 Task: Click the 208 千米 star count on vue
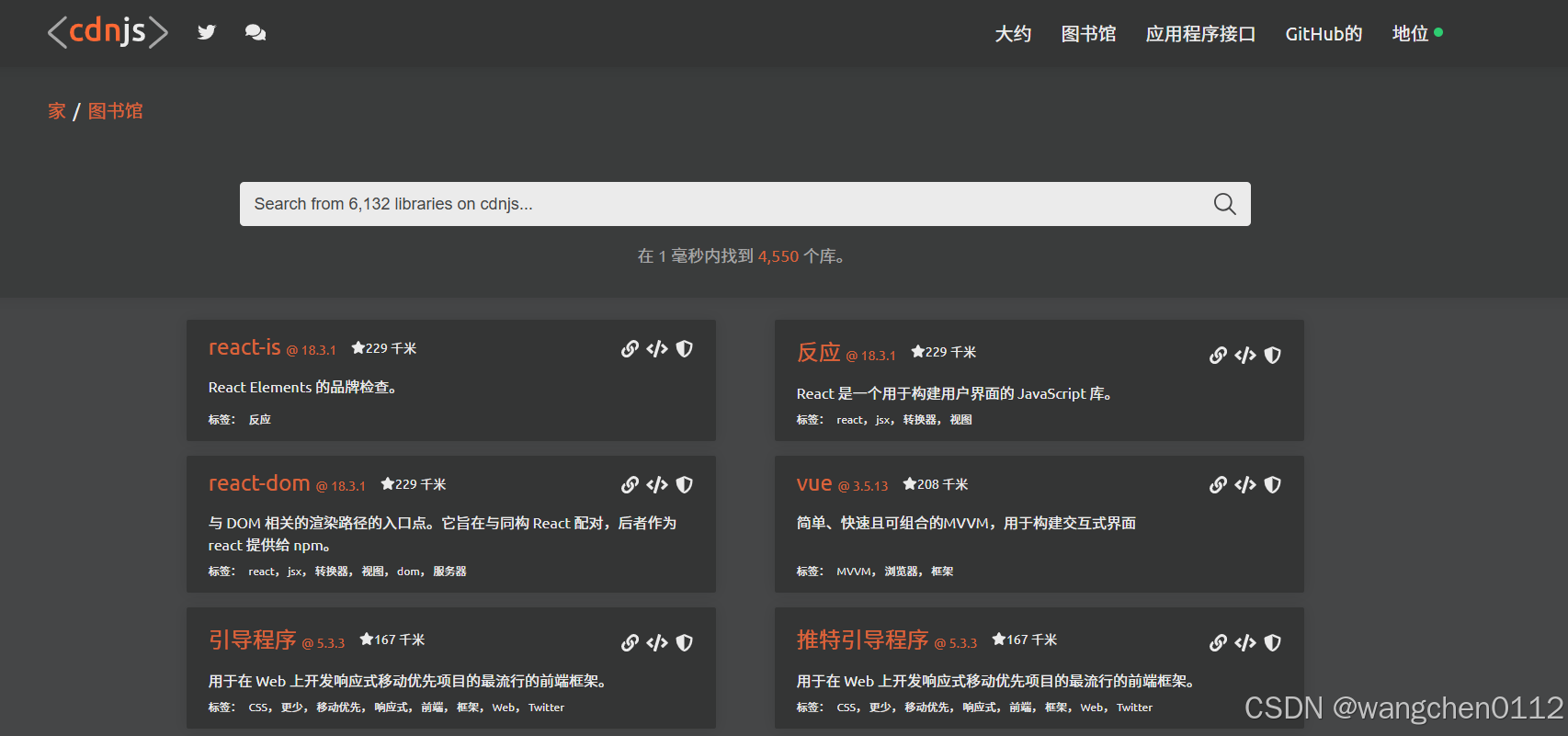click(936, 484)
